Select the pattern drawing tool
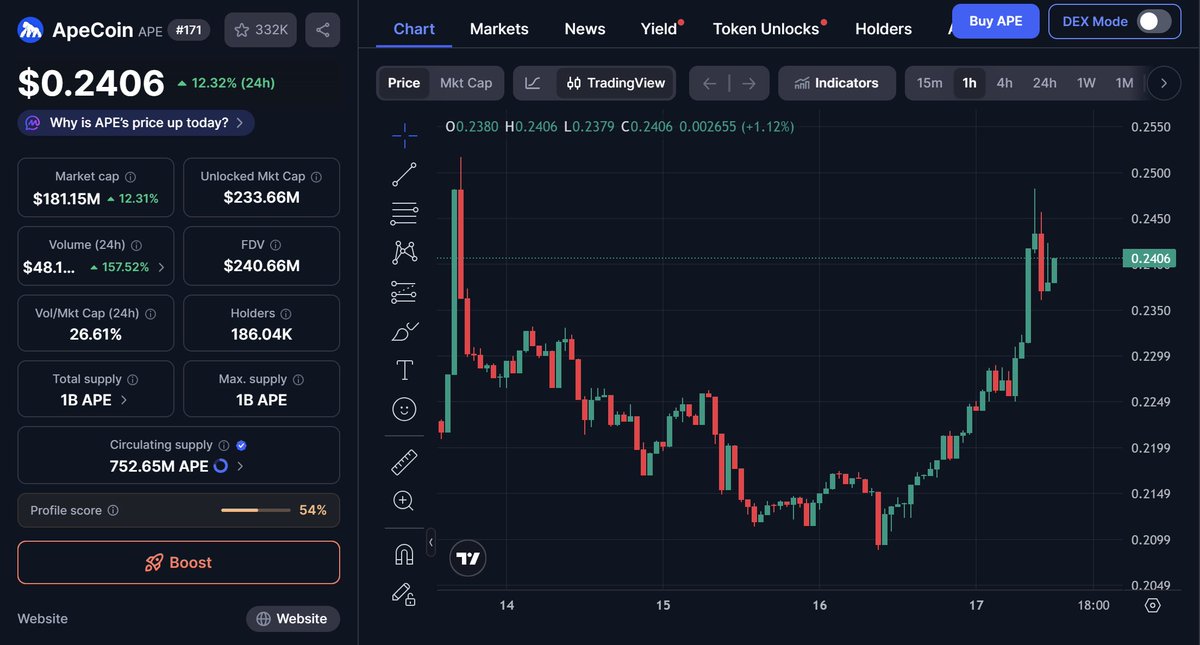This screenshot has height=645, width=1200. (404, 252)
